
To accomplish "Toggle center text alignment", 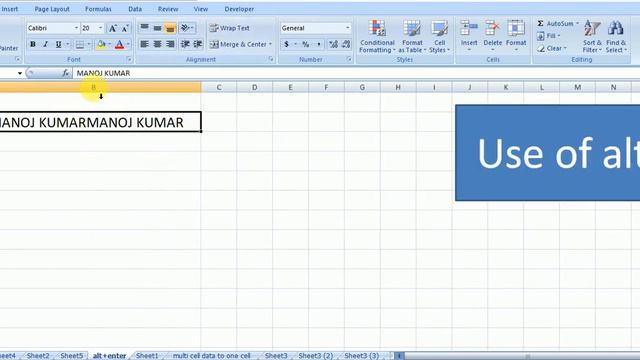I will [157, 44].
